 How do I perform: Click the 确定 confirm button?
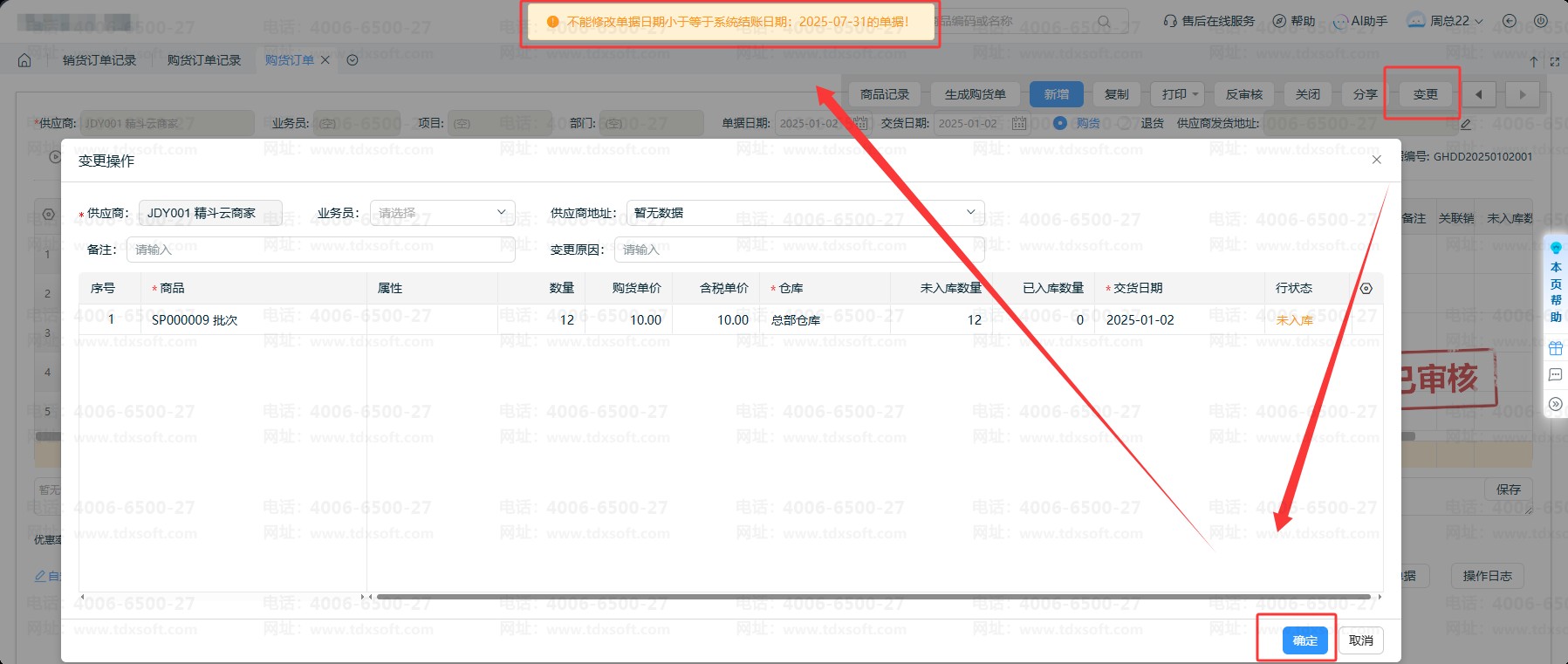click(1304, 640)
